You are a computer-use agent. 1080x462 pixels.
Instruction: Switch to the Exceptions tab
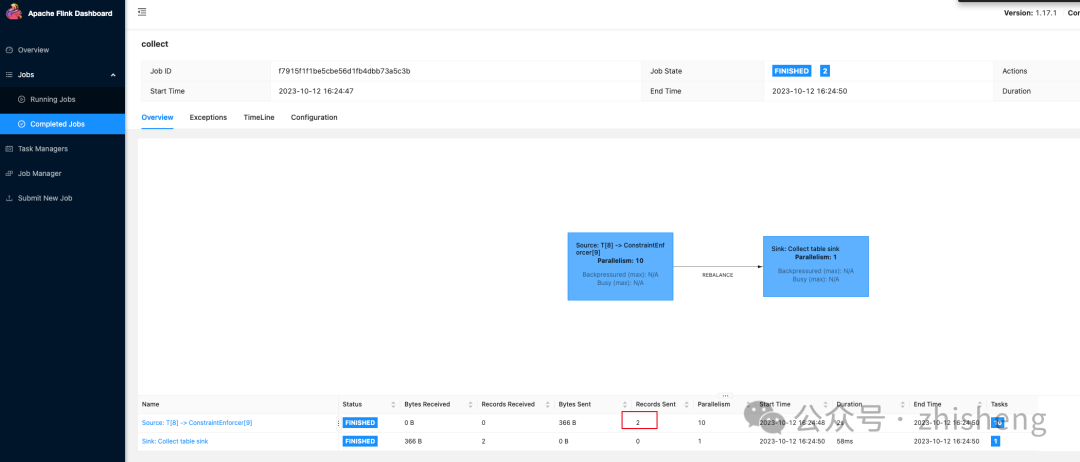click(x=208, y=118)
